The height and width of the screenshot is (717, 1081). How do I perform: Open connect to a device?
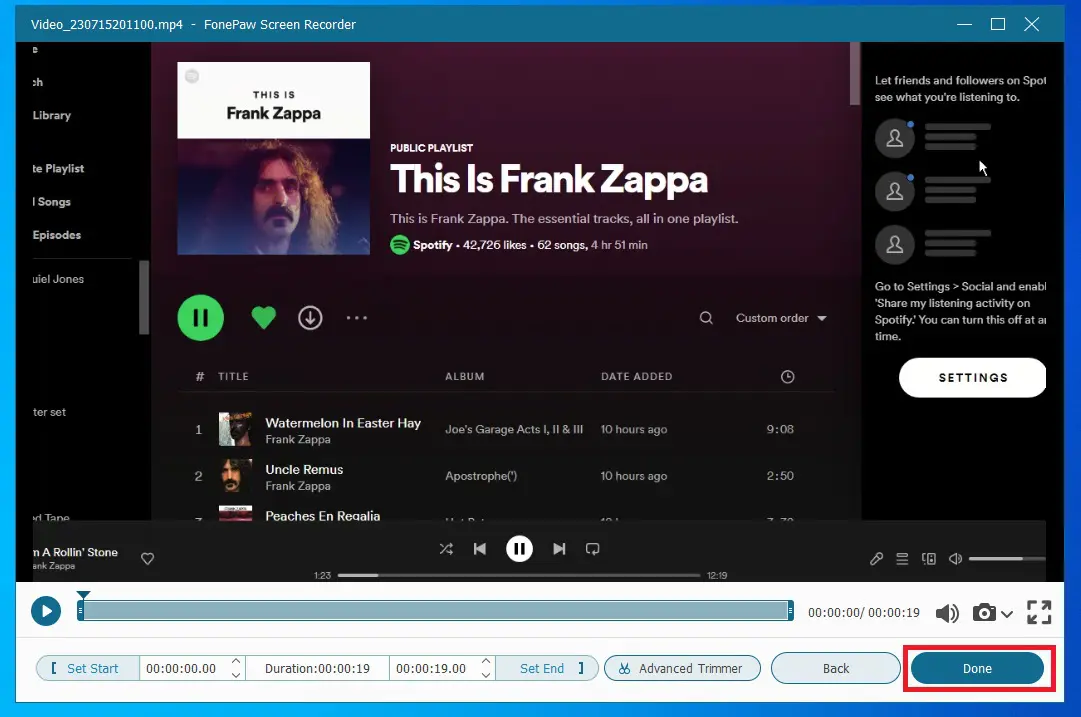point(929,558)
